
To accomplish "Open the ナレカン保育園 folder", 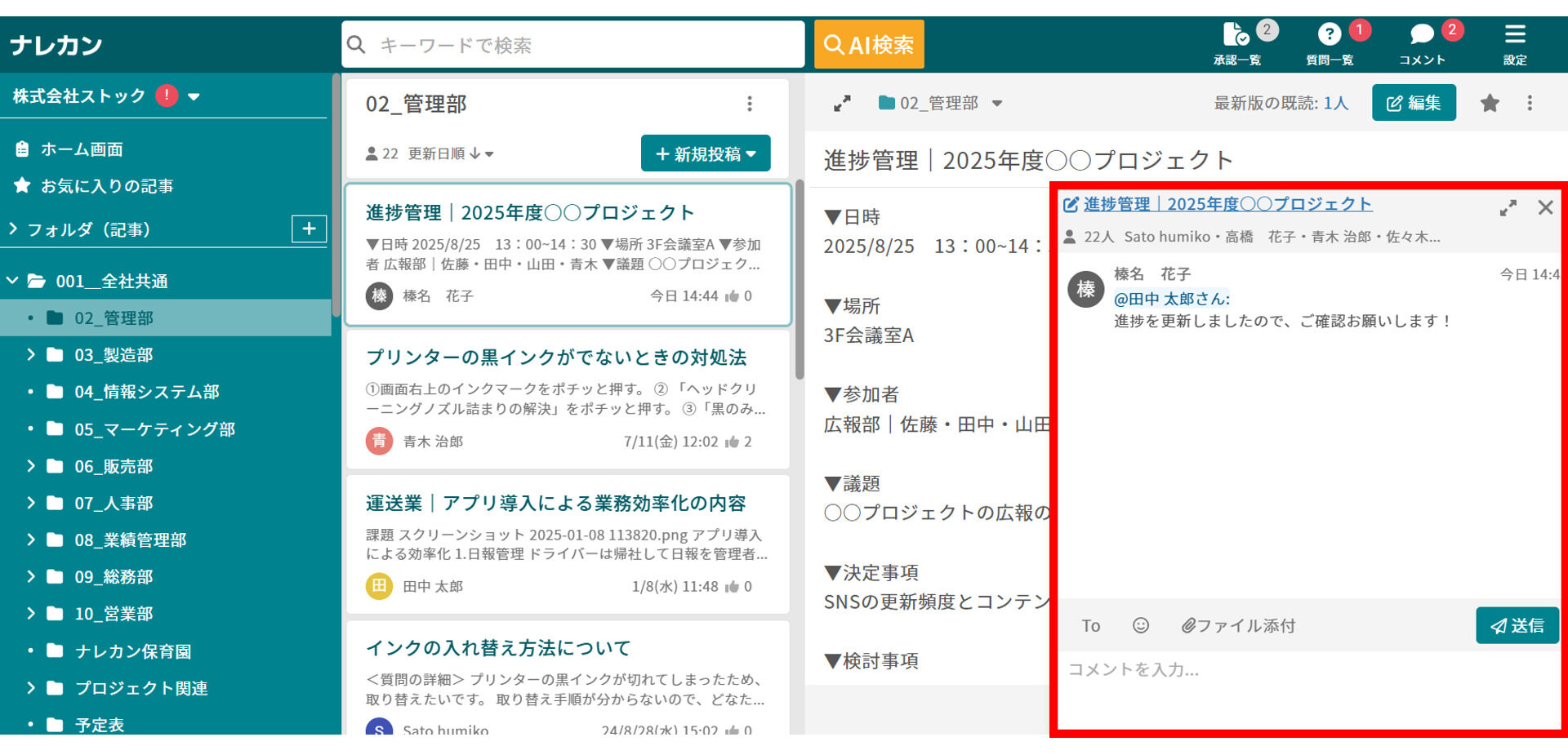I will click(x=132, y=651).
